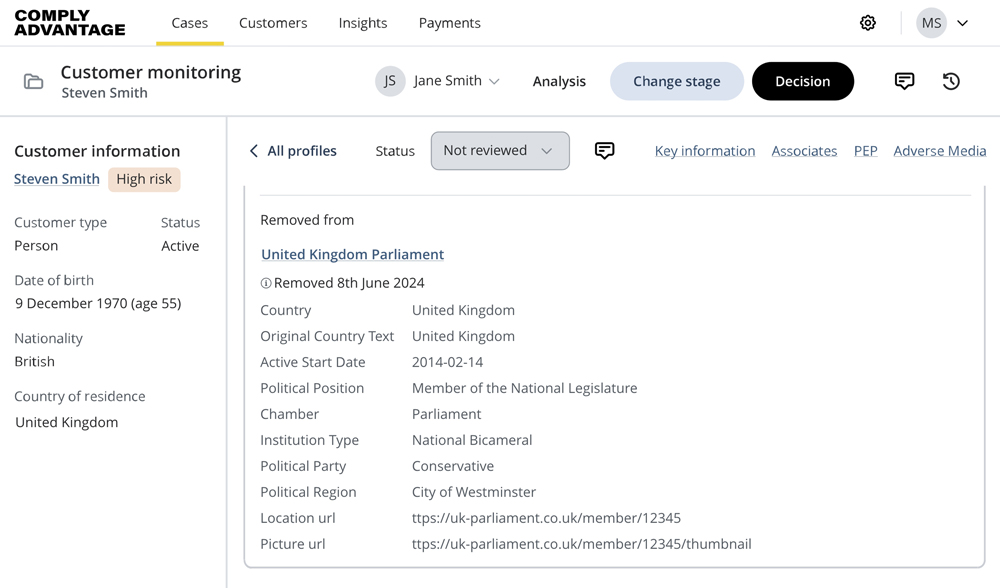Viewport: 1000px width, 588px height.
Task: Open application settings gear
Action: click(868, 22)
